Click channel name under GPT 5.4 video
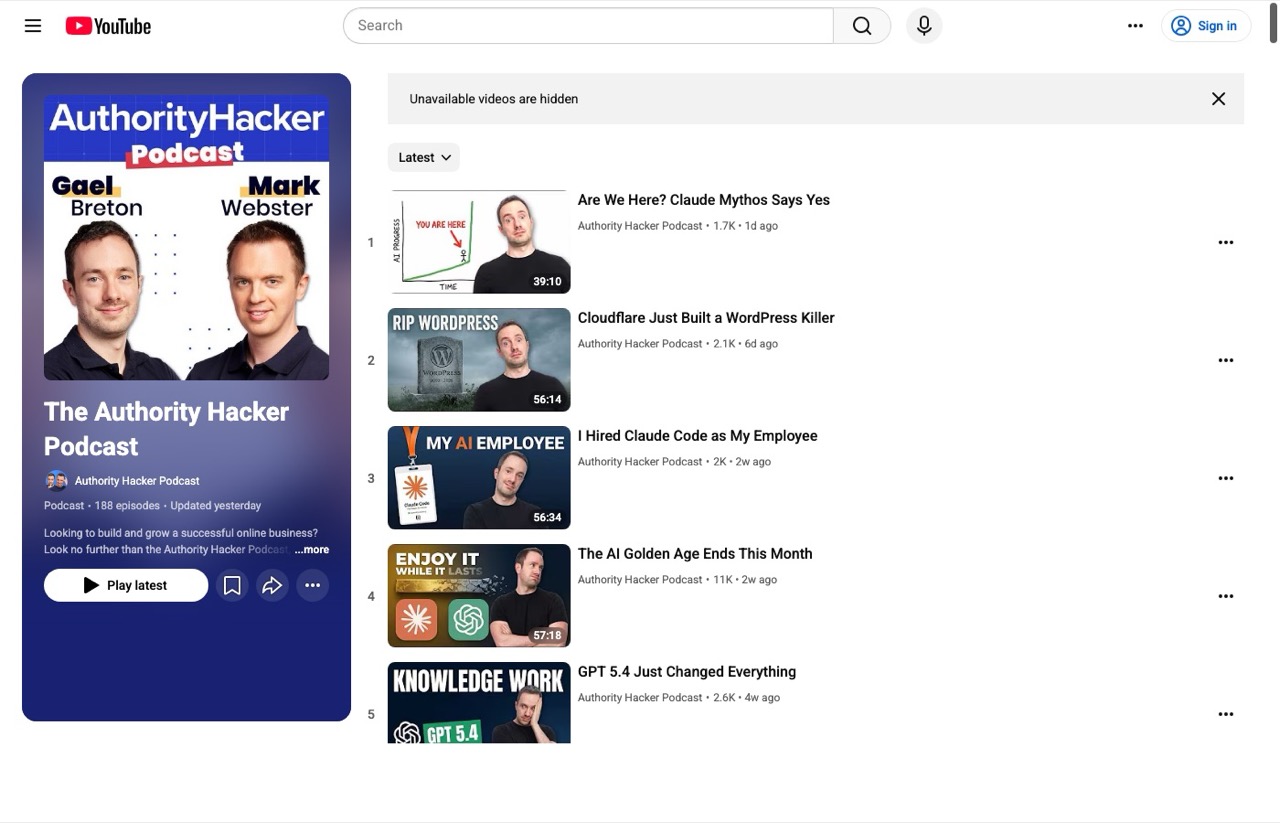Image resolution: width=1280 pixels, height=823 pixels. coord(640,698)
